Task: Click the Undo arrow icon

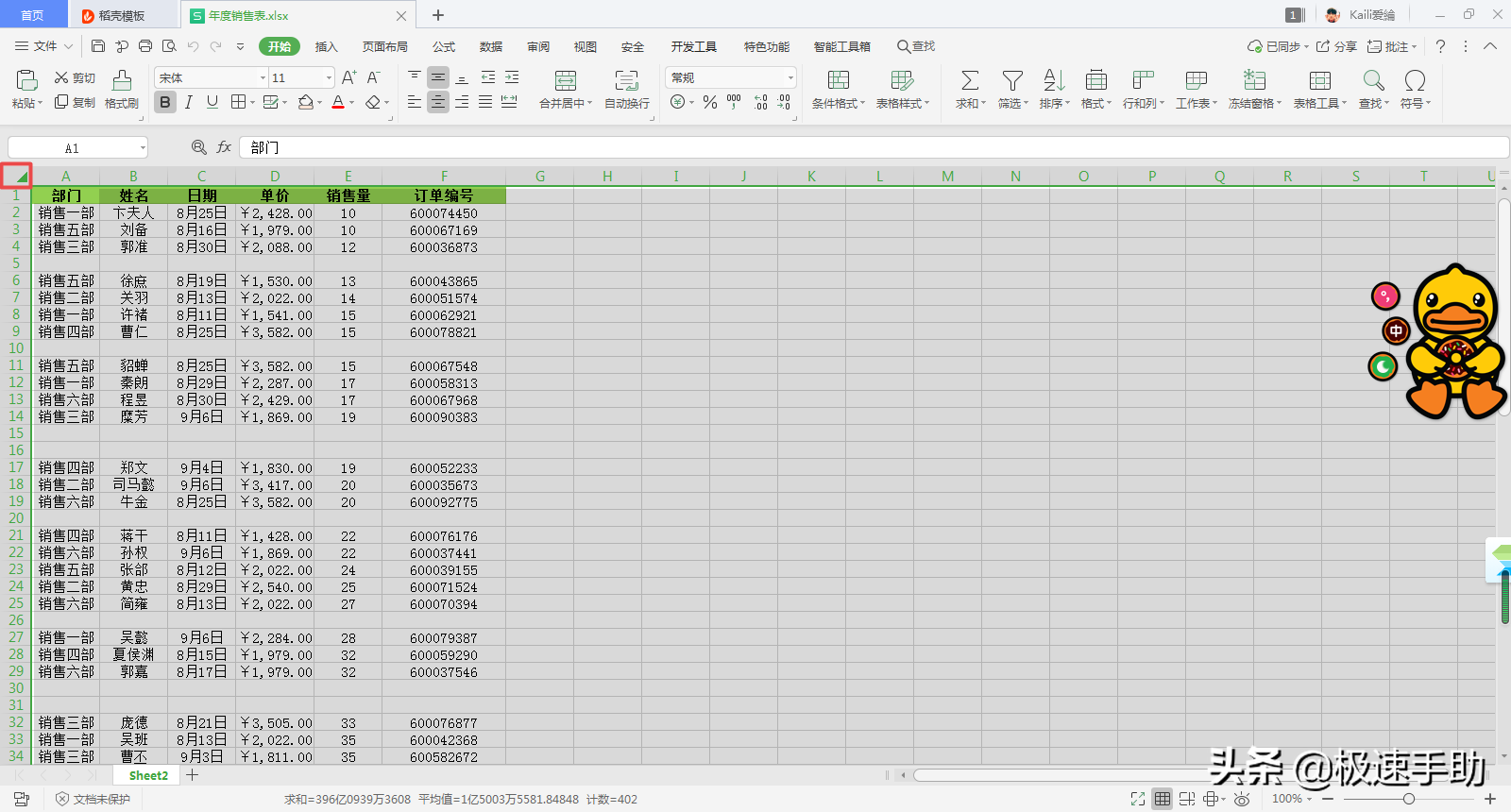Action: coord(193,46)
